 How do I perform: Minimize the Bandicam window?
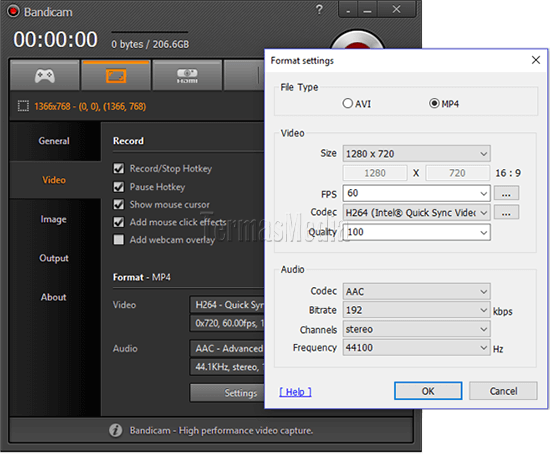[x=367, y=10]
